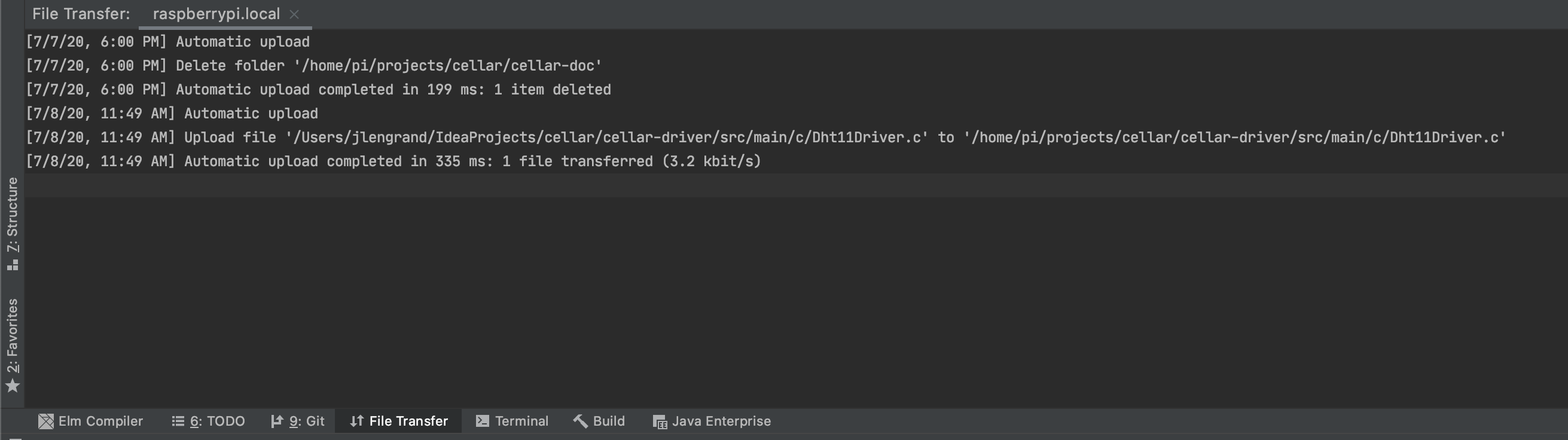Click the 'Upload file' Dht11Driver.c log line
This screenshot has height=440, width=1568.
tap(765, 137)
